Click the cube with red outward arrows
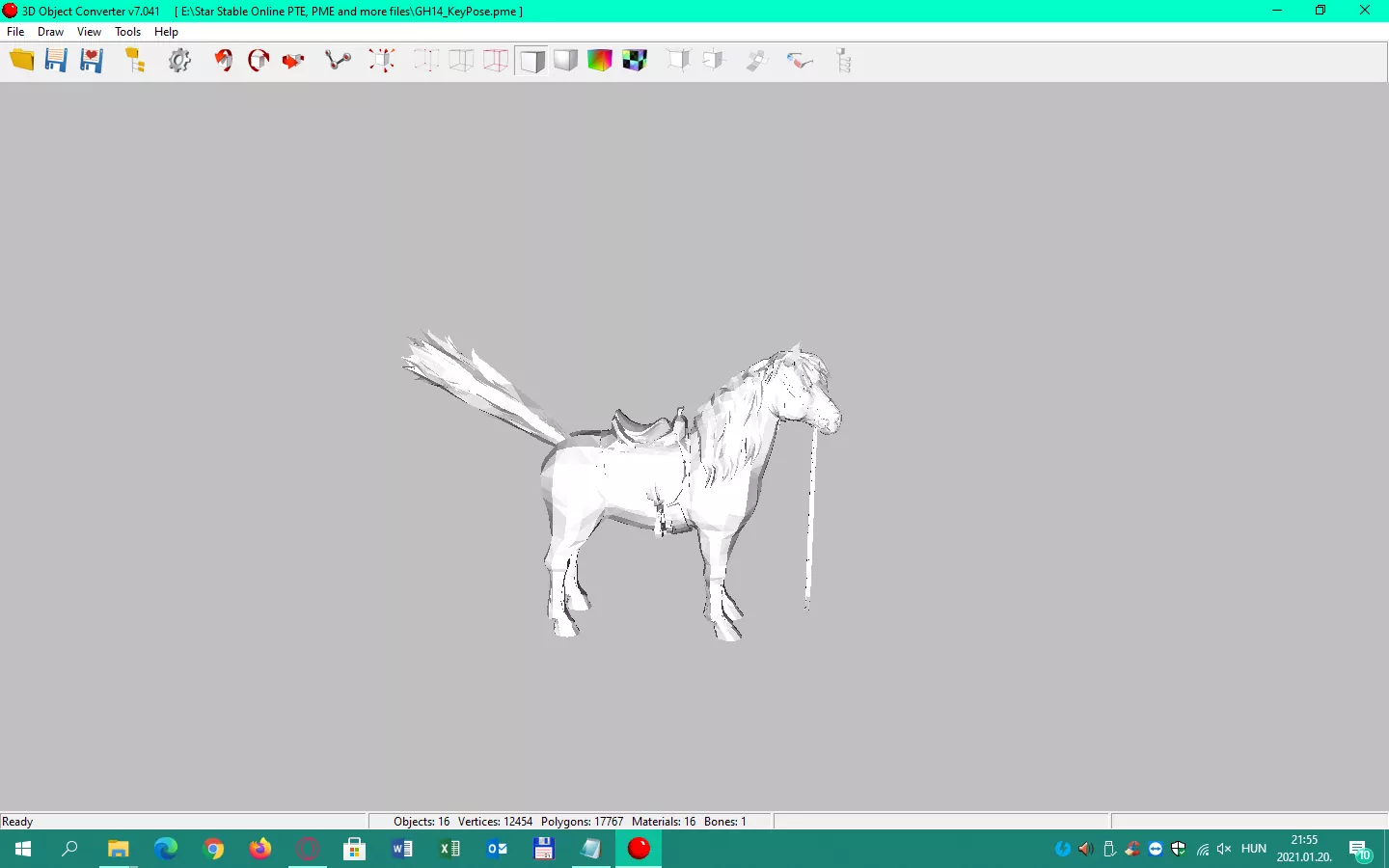This screenshot has width=1389, height=868. pyautogui.click(x=382, y=61)
